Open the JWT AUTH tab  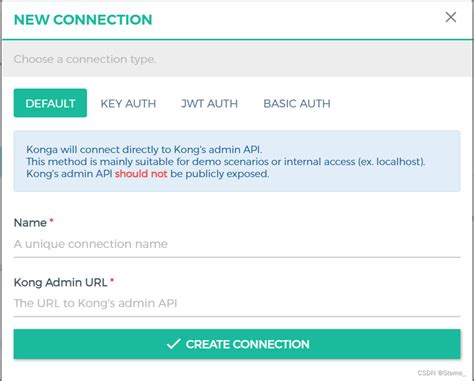[209, 103]
